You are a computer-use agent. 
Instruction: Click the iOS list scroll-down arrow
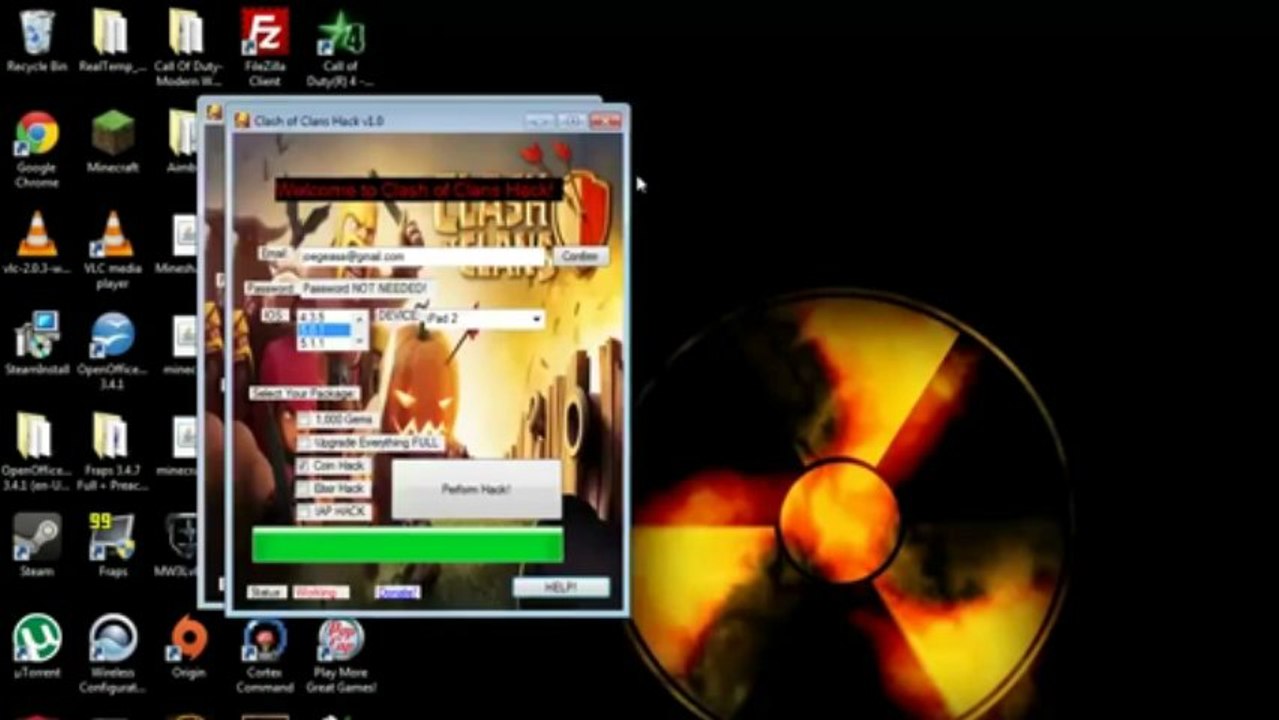tap(360, 343)
